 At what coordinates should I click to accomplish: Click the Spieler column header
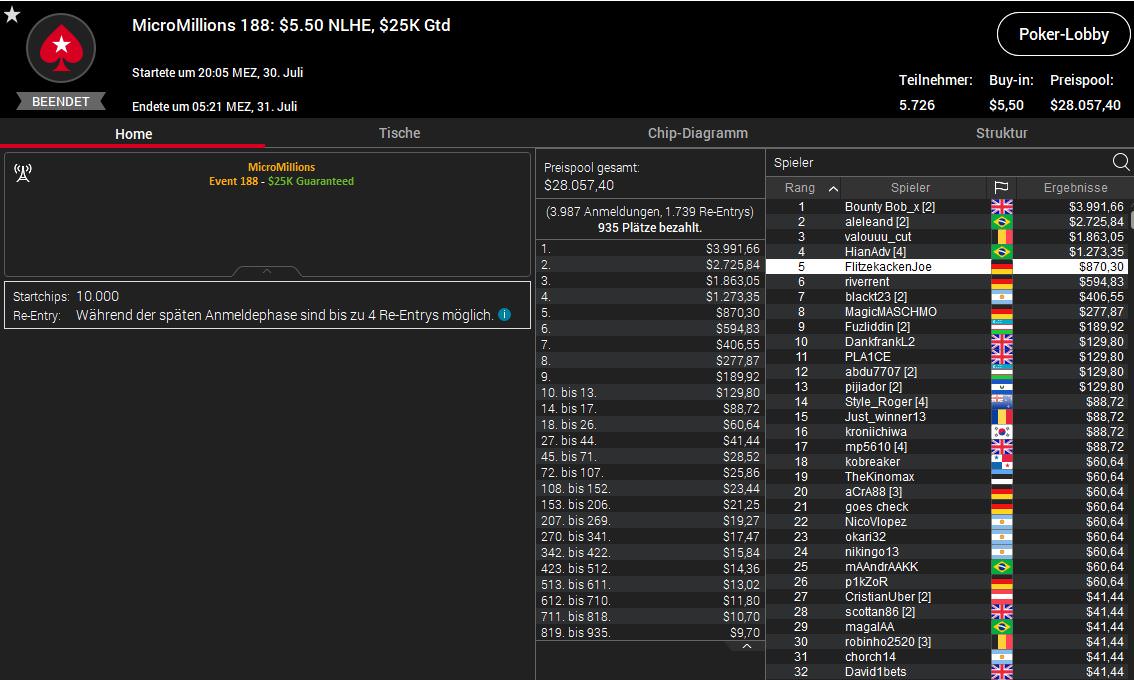(910, 188)
